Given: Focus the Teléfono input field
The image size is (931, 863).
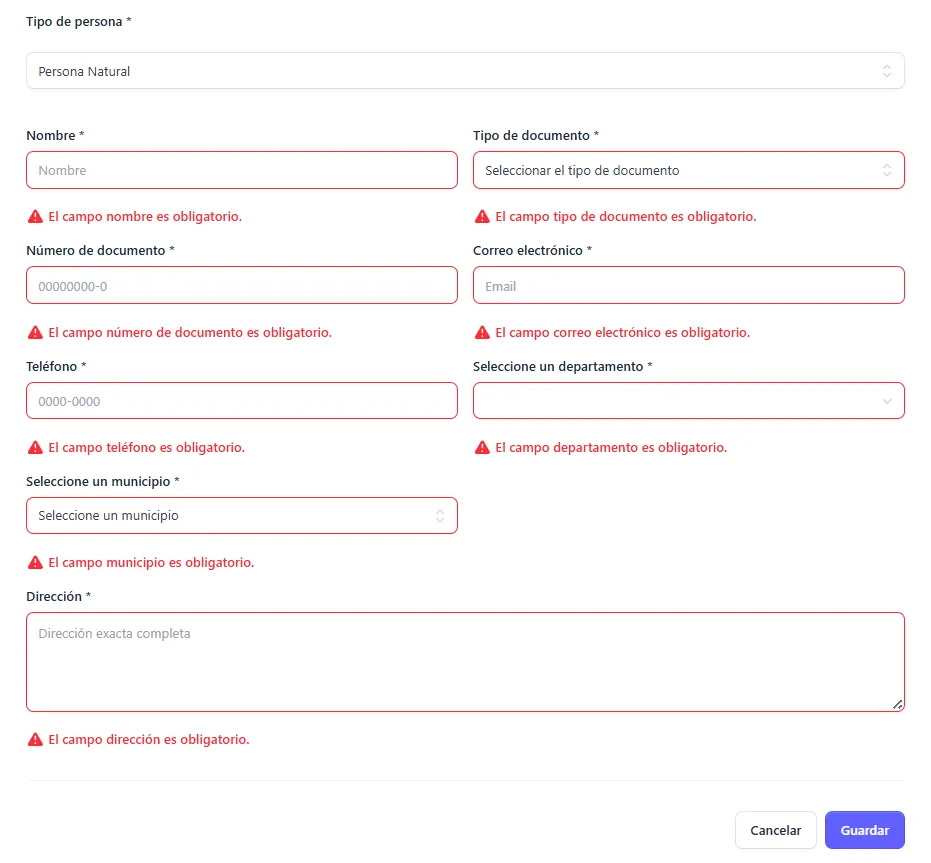Looking at the screenshot, I should point(241,401).
